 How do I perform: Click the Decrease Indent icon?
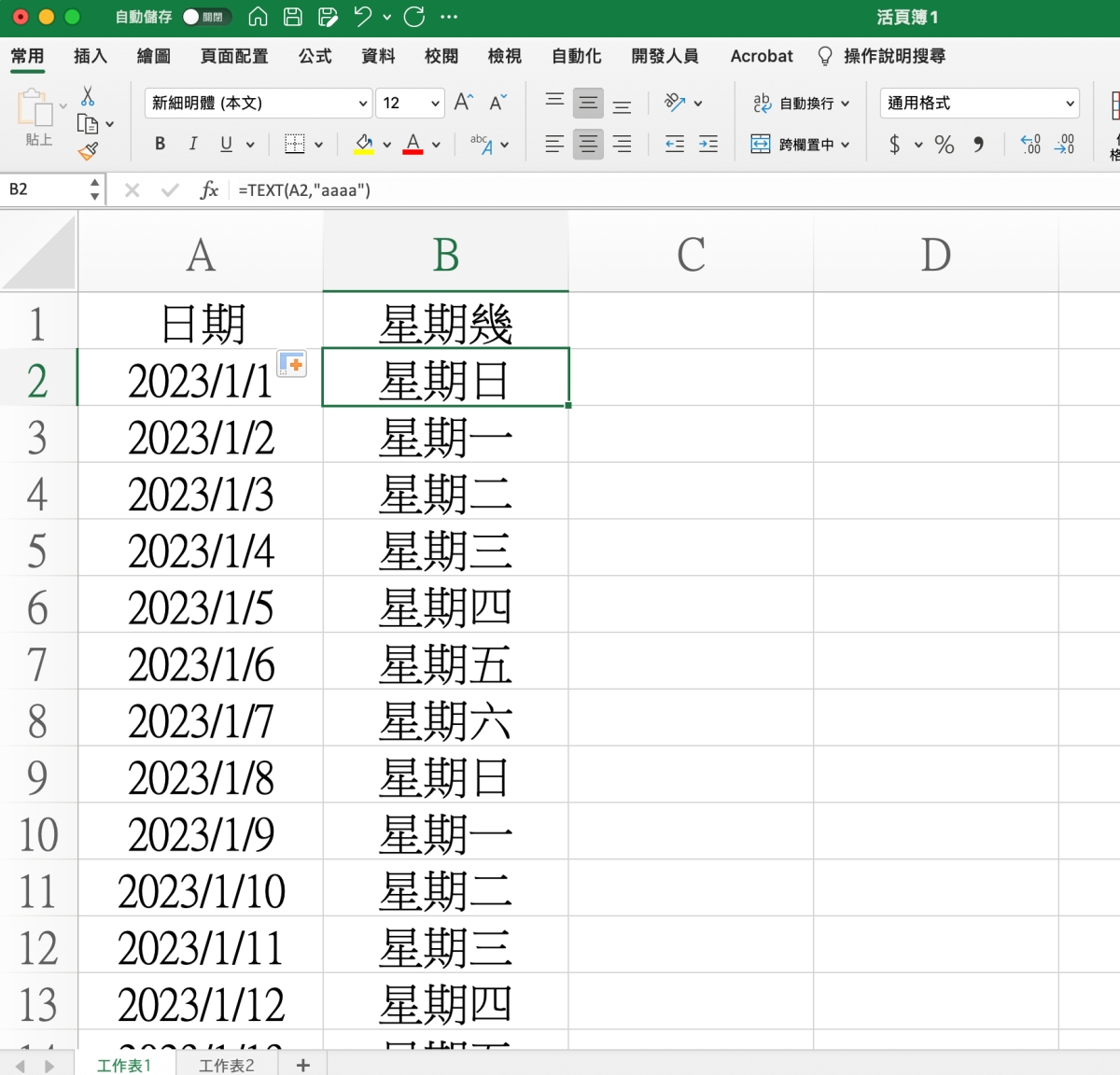(x=675, y=144)
